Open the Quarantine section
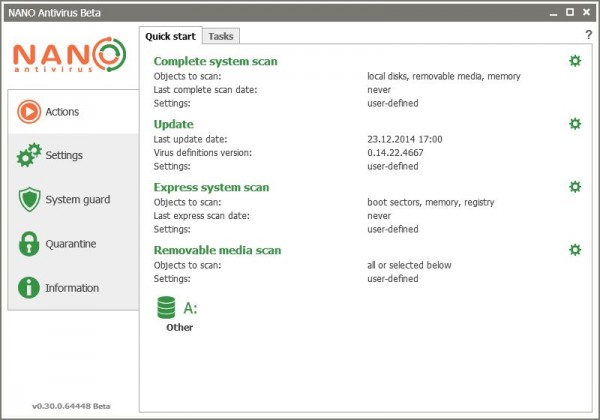Viewport: 600px width, 420px height. point(73,244)
